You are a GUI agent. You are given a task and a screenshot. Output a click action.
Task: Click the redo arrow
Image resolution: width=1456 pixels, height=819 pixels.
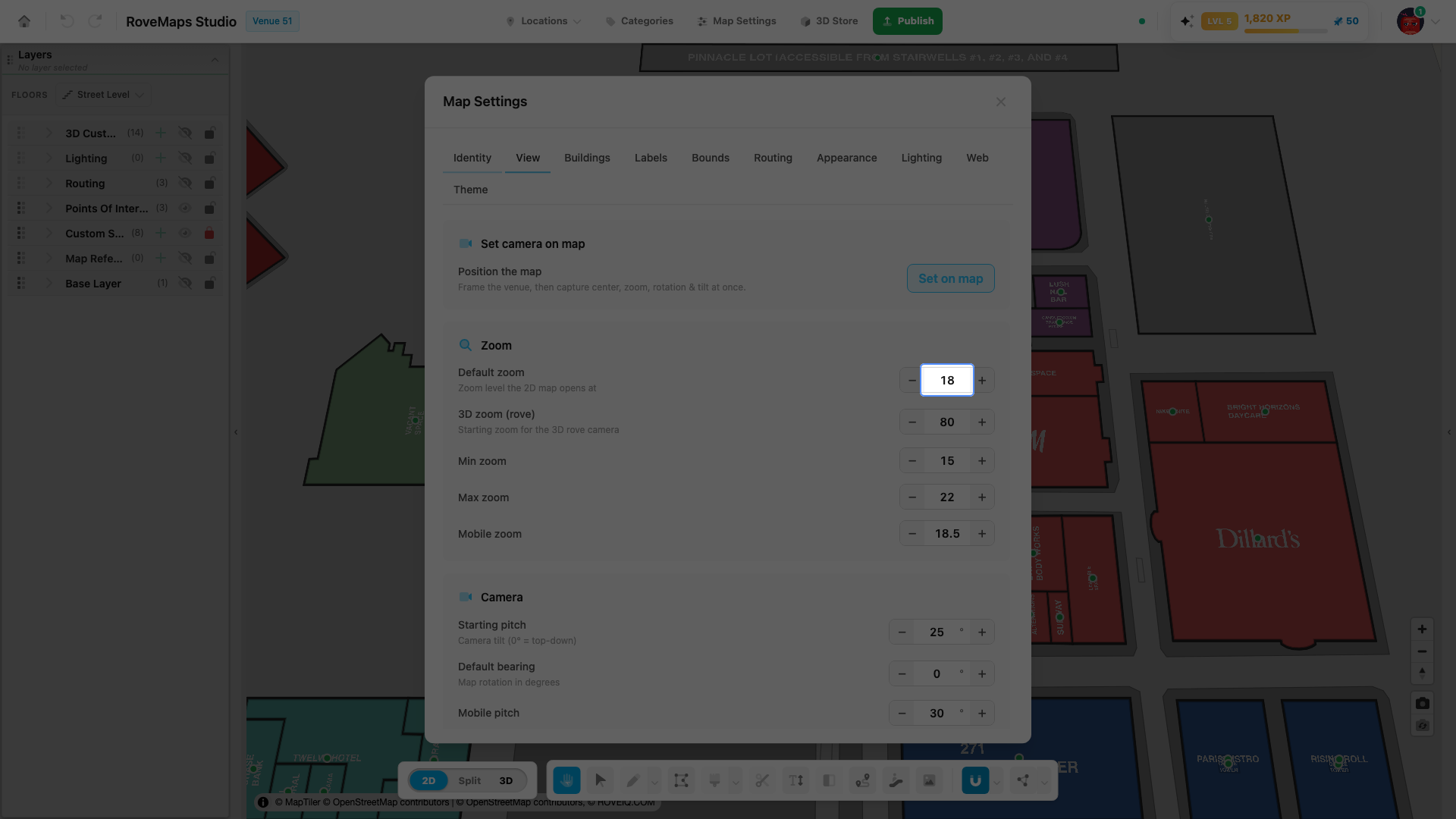click(95, 21)
